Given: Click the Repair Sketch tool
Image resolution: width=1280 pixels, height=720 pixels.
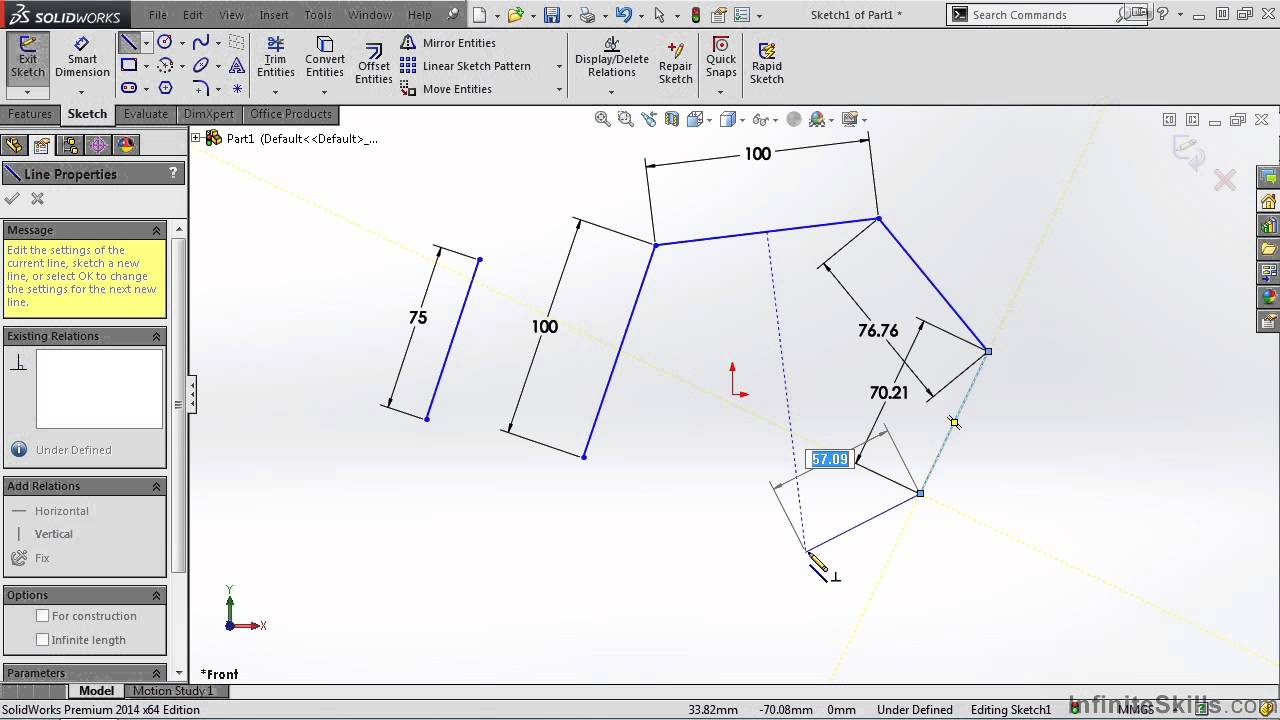Looking at the screenshot, I should [675, 64].
